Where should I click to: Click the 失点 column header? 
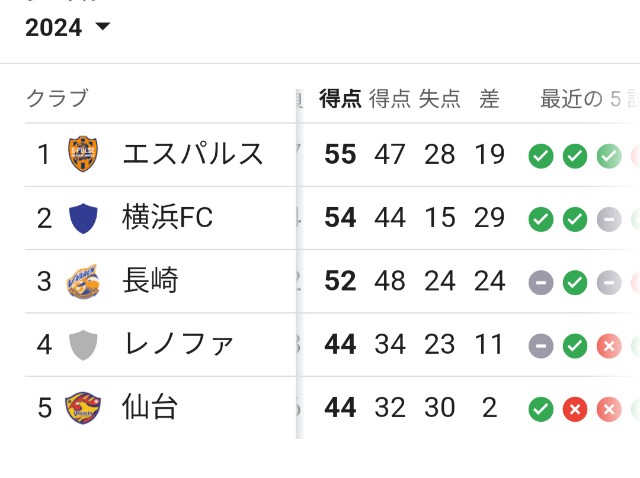coord(440,99)
